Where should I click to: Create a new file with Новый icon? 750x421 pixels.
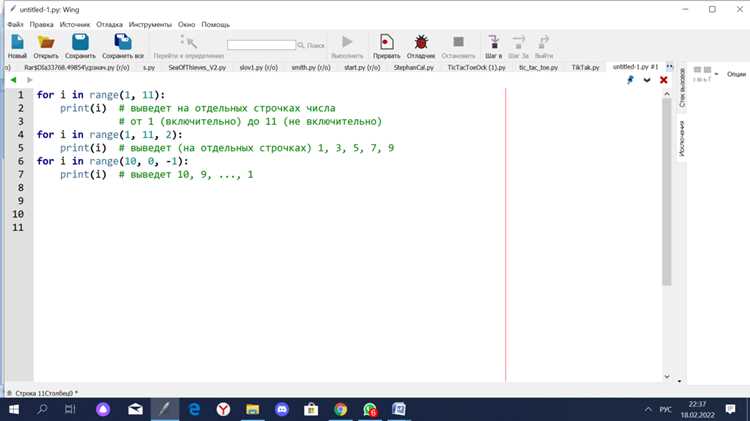[17, 43]
